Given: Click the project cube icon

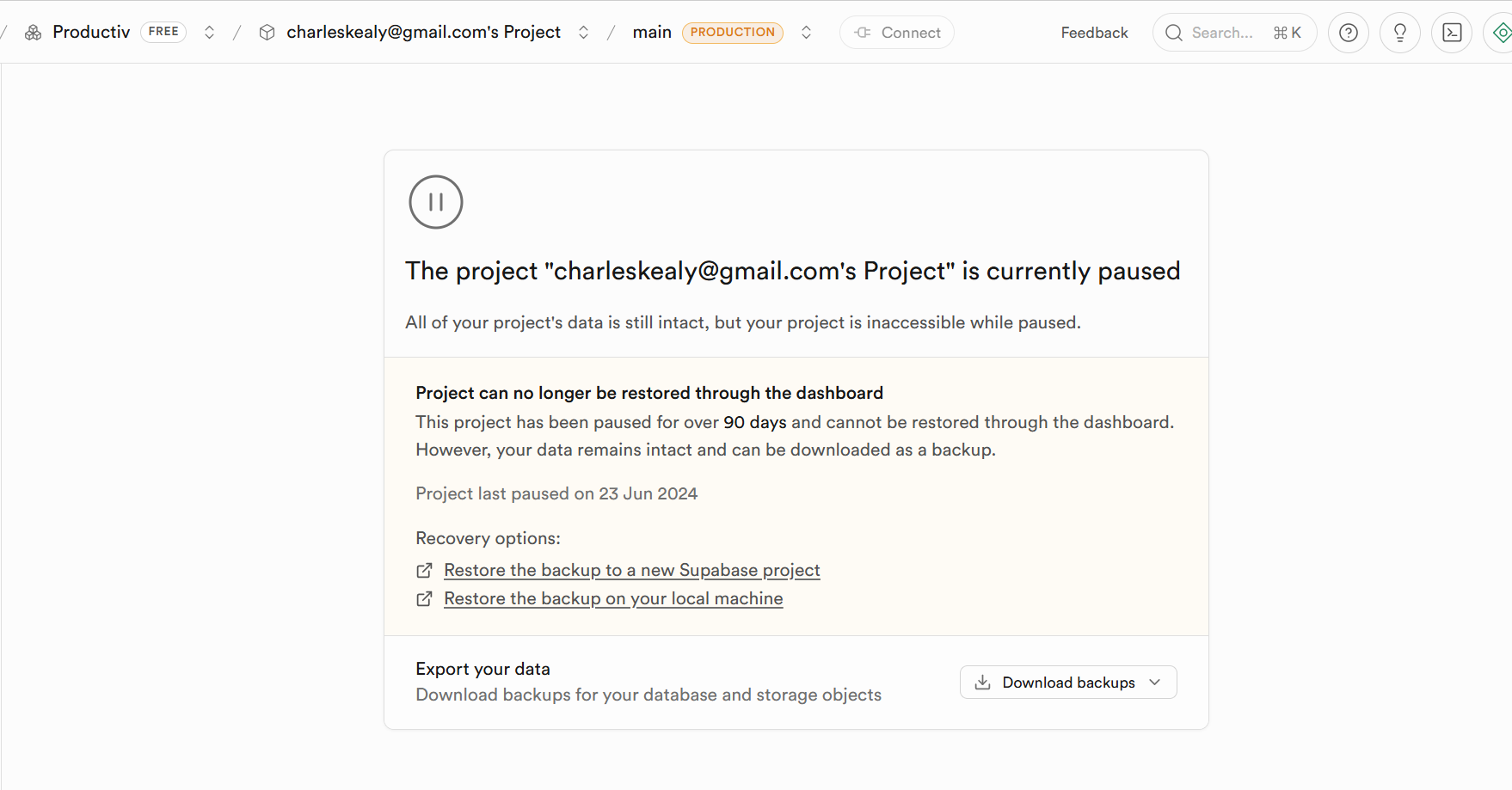Looking at the screenshot, I should point(267,33).
